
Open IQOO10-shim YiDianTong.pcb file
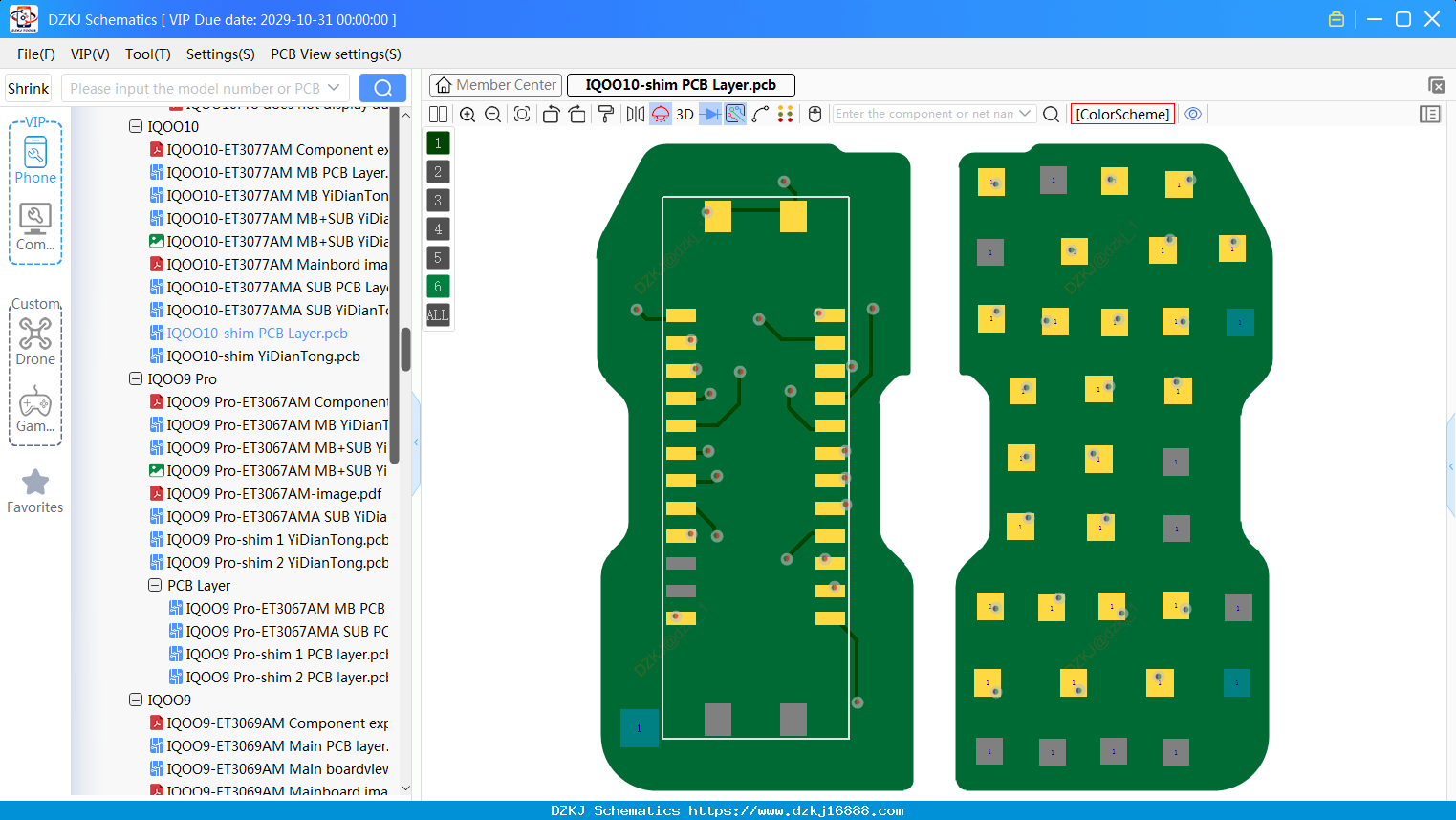[254, 356]
